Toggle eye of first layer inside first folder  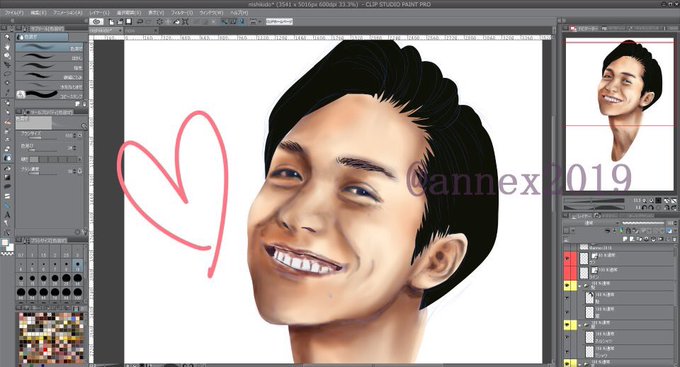click(x=567, y=298)
